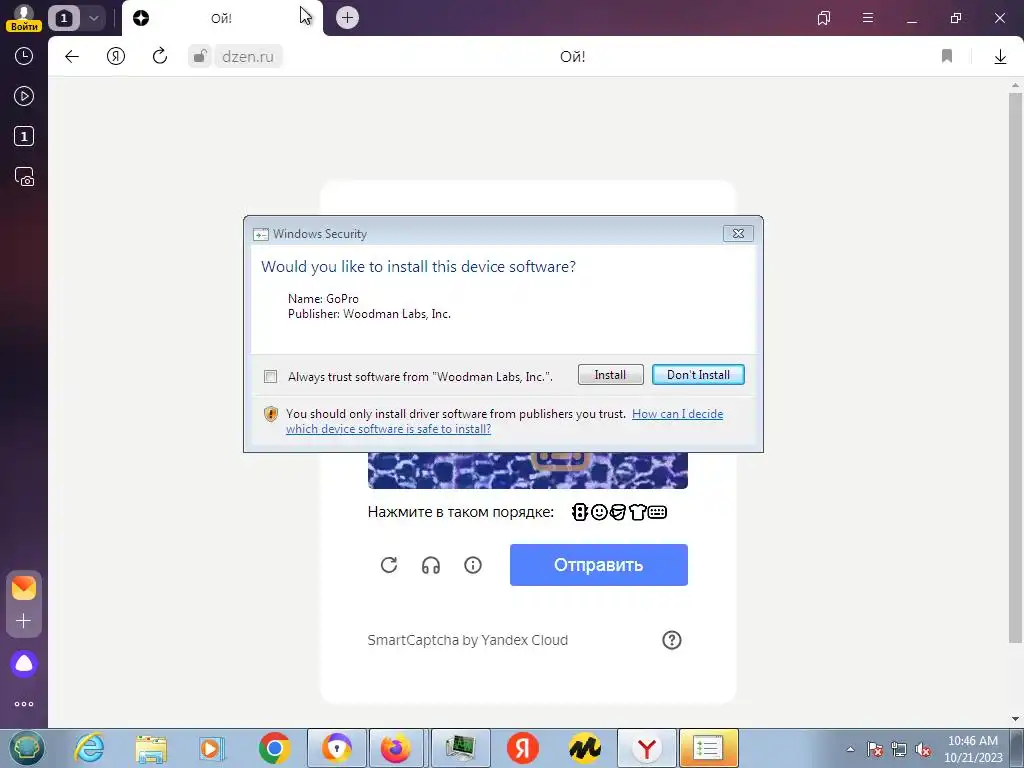The image size is (1024, 768).
Task: Go back with the arrow button
Action: [x=72, y=57]
